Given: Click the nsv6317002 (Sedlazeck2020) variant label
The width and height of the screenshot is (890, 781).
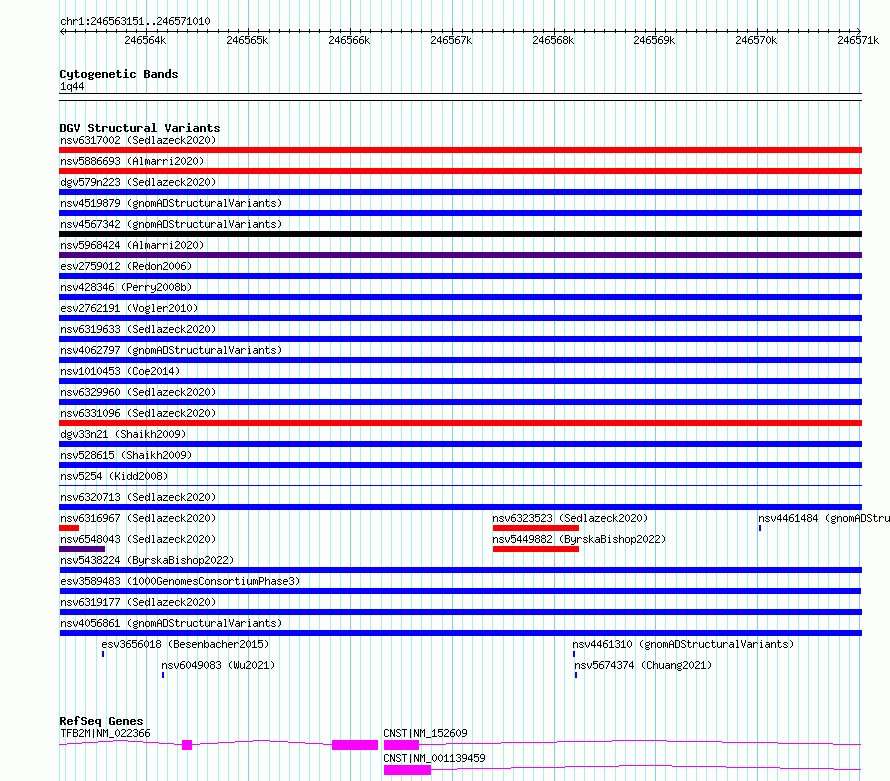Looking at the screenshot, I should (x=138, y=140).
